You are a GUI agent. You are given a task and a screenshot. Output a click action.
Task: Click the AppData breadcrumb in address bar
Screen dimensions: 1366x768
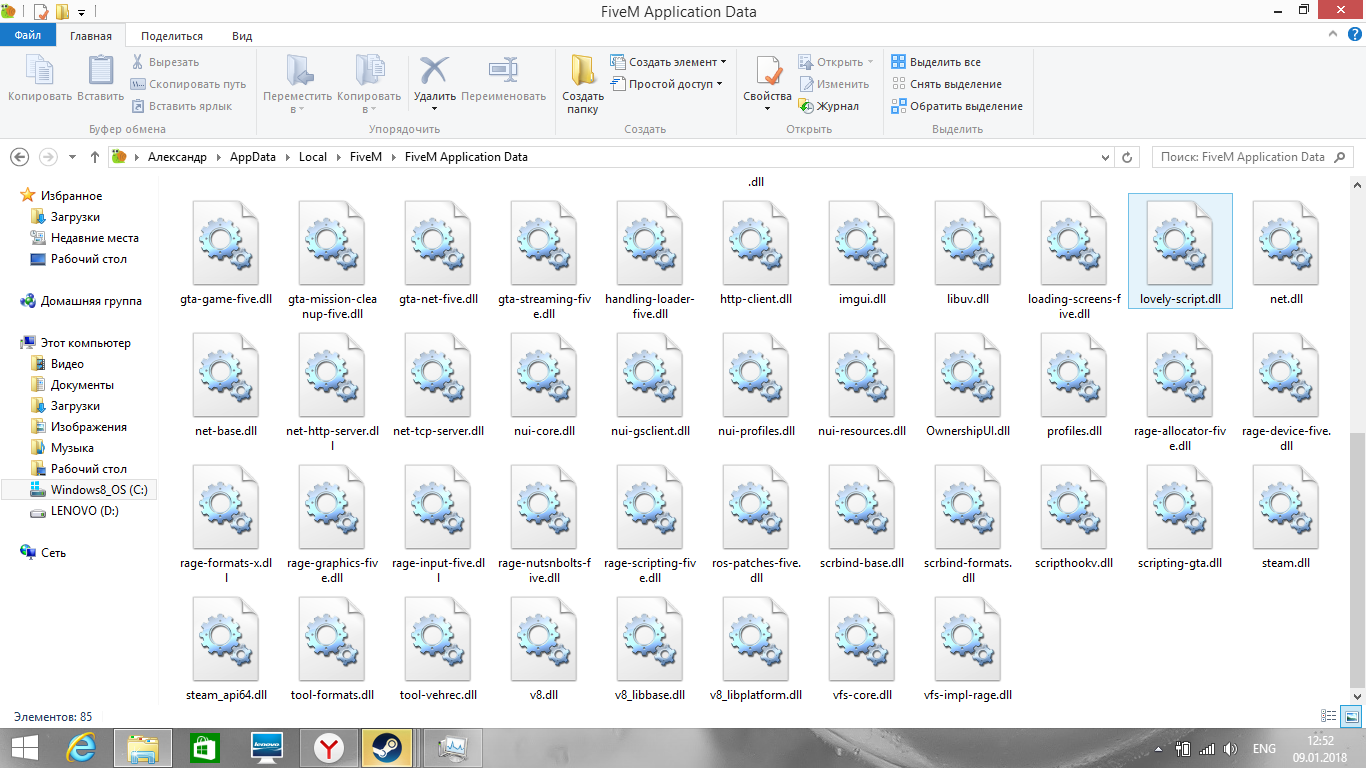[252, 157]
